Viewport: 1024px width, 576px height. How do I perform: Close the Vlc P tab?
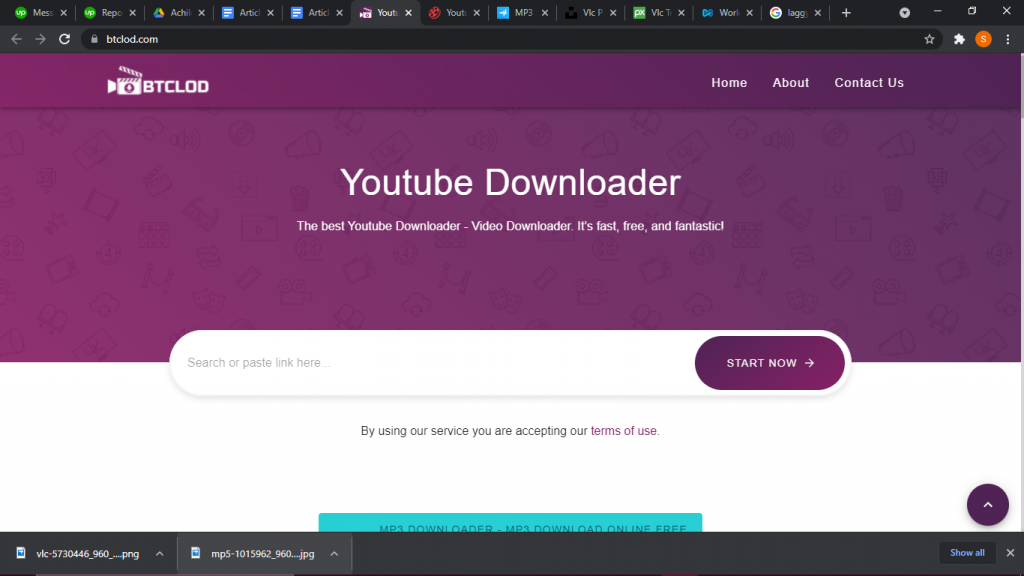click(613, 12)
